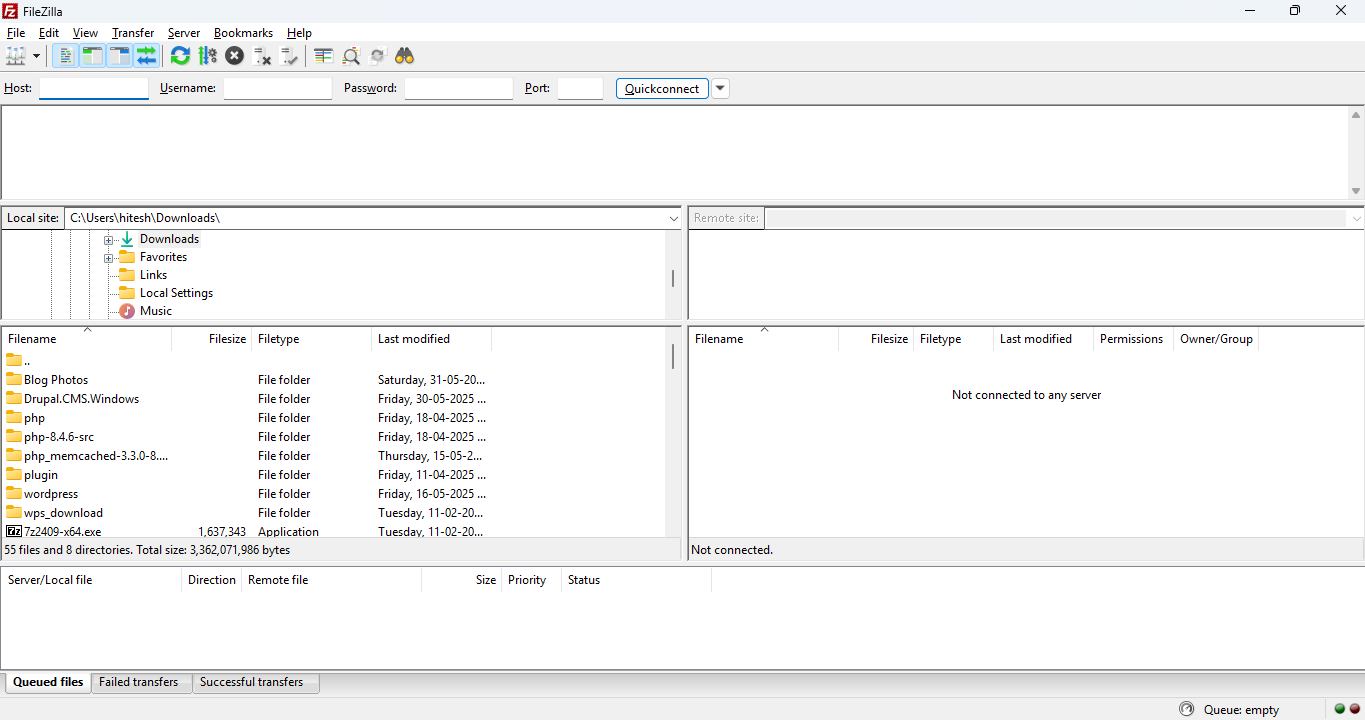The height and width of the screenshot is (720, 1365).
Task: Sort remote list by Permissions column
Action: 1133,339
